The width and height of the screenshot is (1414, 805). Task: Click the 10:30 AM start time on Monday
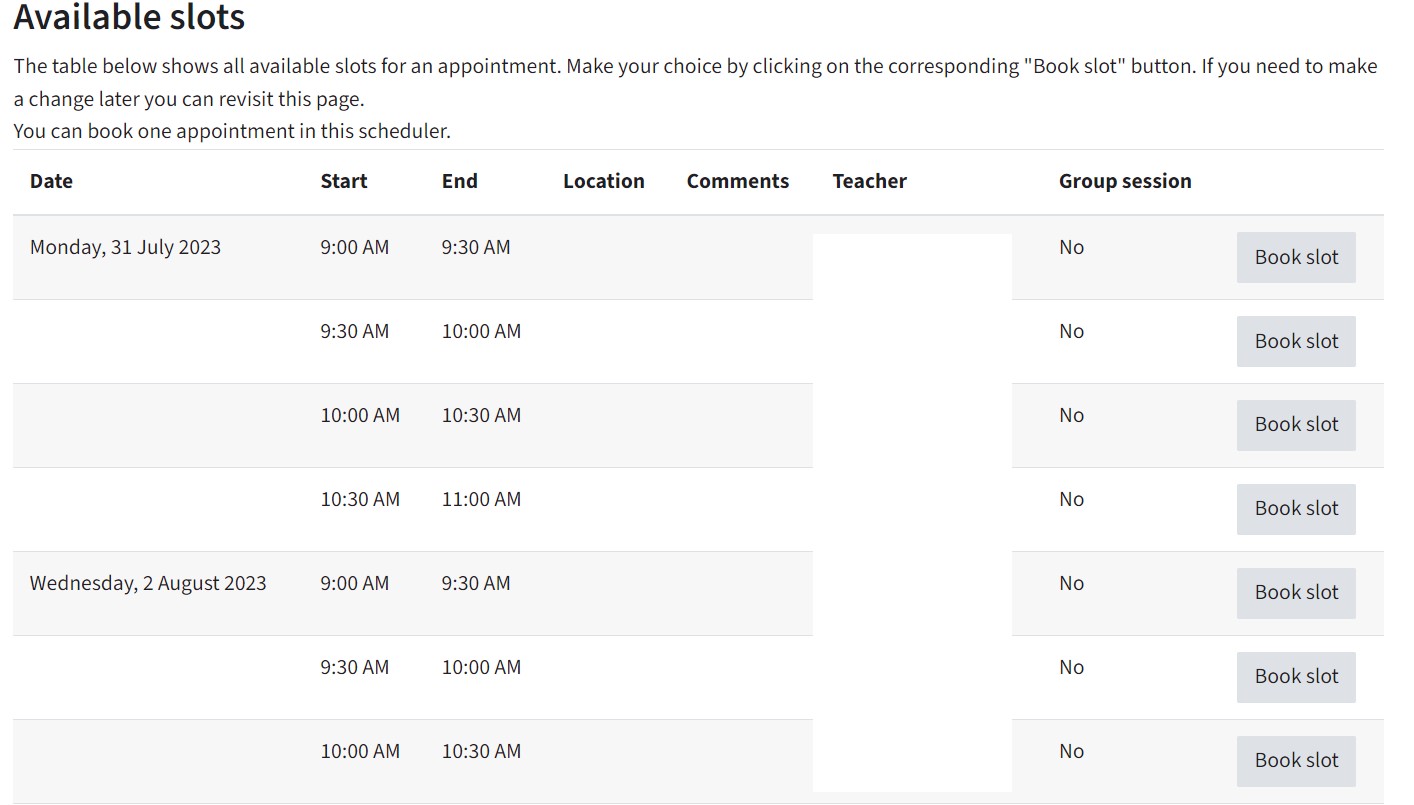(x=360, y=499)
